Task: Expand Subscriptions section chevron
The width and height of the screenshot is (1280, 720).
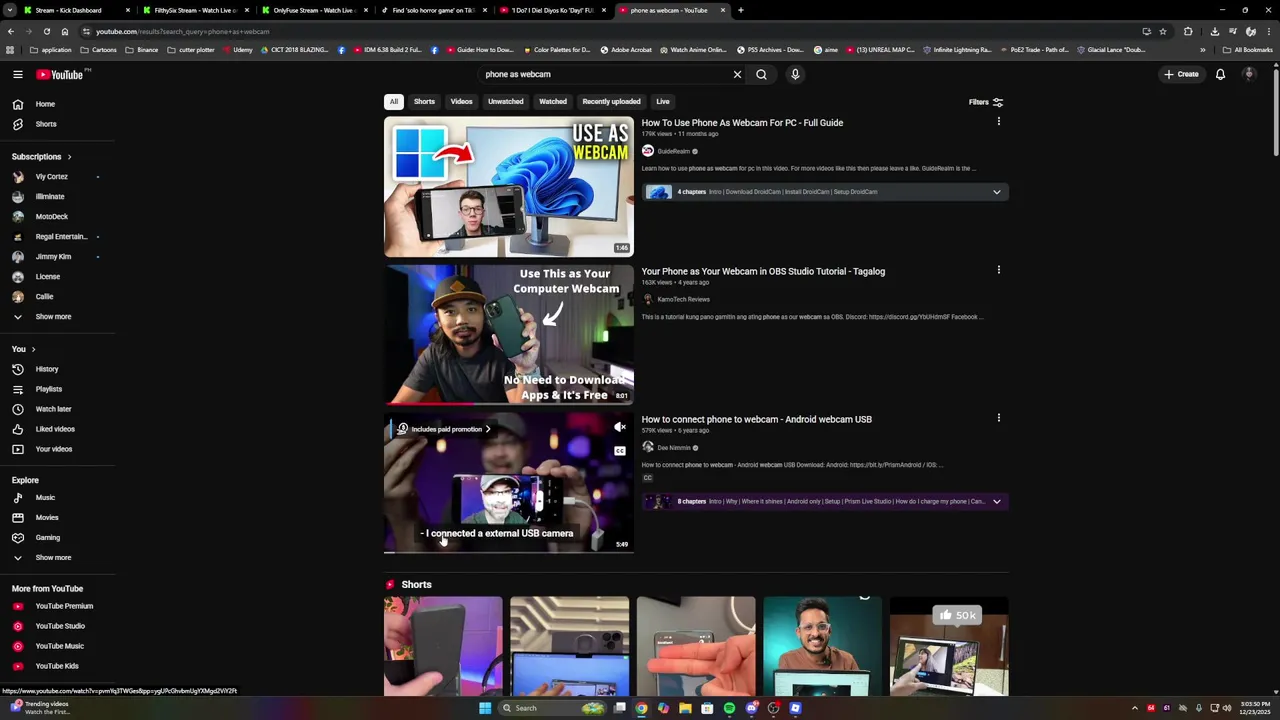Action: [x=69, y=157]
